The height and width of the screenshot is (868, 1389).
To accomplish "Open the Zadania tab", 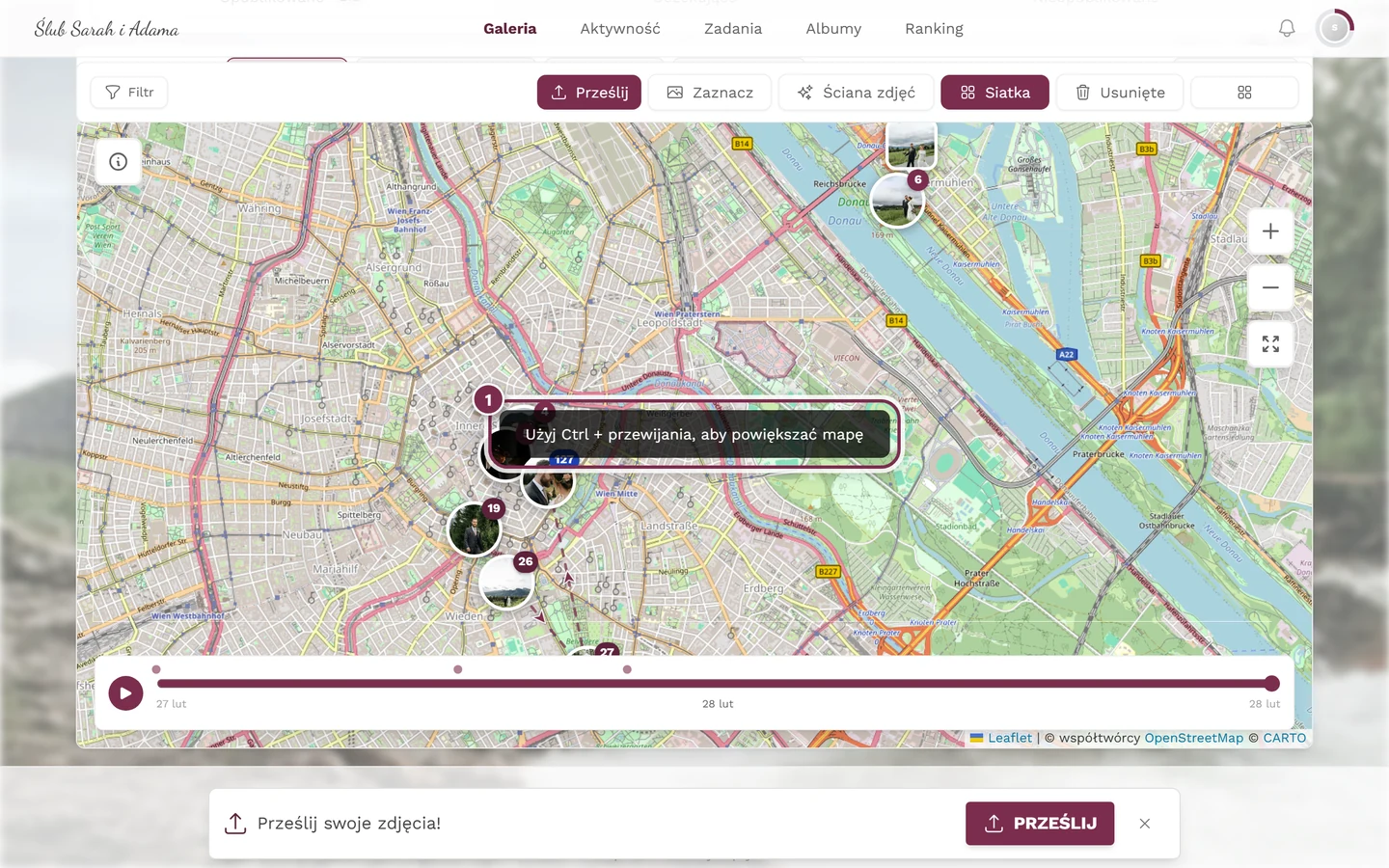I will click(733, 29).
